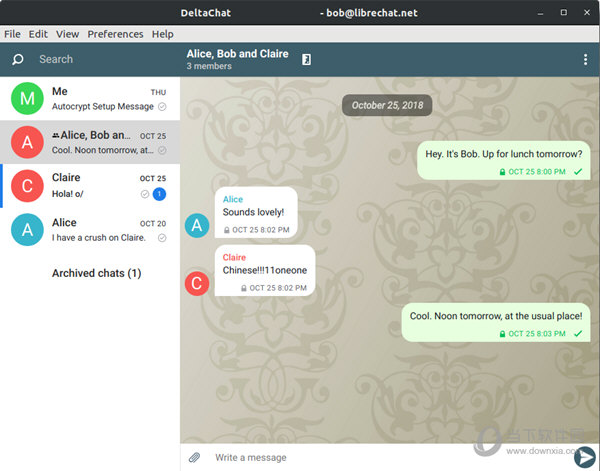Click the group icon before 'Alice, Bob an...'

tap(55, 135)
